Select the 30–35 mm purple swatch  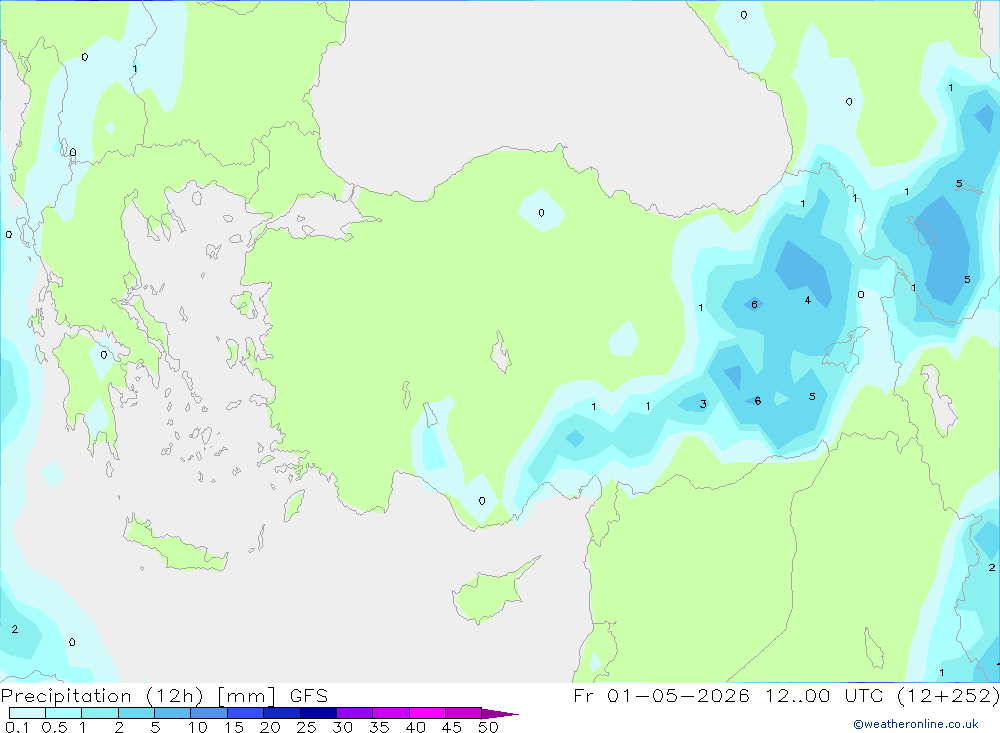point(355,713)
